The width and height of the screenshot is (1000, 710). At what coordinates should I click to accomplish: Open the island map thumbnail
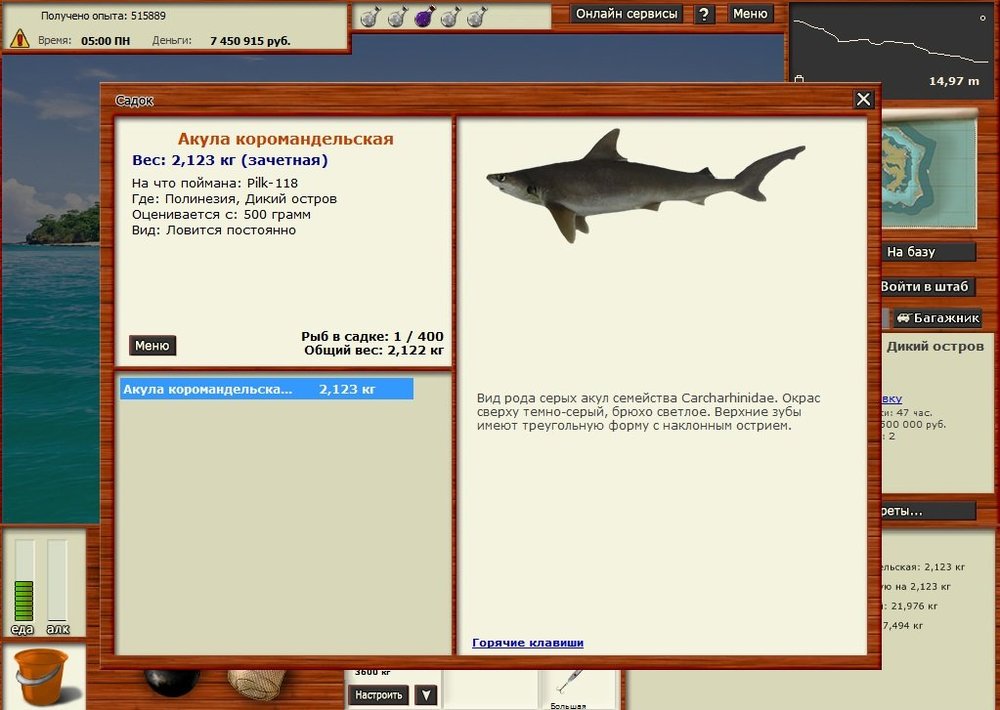click(930, 170)
